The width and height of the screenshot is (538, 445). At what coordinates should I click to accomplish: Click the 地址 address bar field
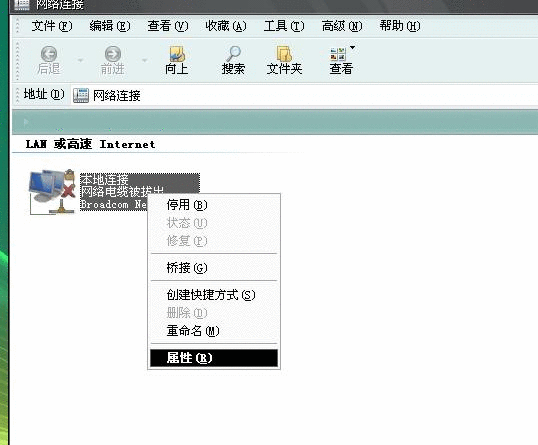pyautogui.click(x=304, y=95)
